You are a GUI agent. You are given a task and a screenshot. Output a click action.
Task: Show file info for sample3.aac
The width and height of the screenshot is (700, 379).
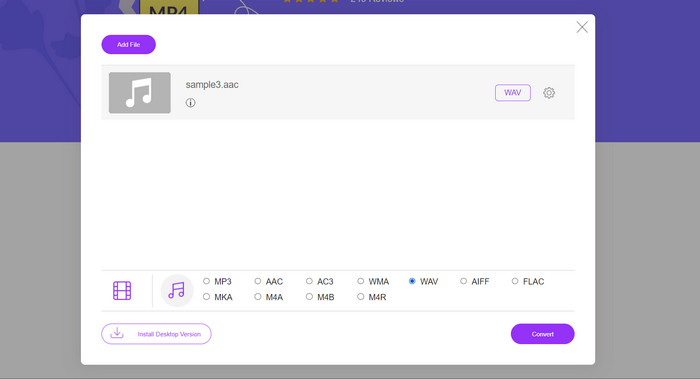click(191, 103)
